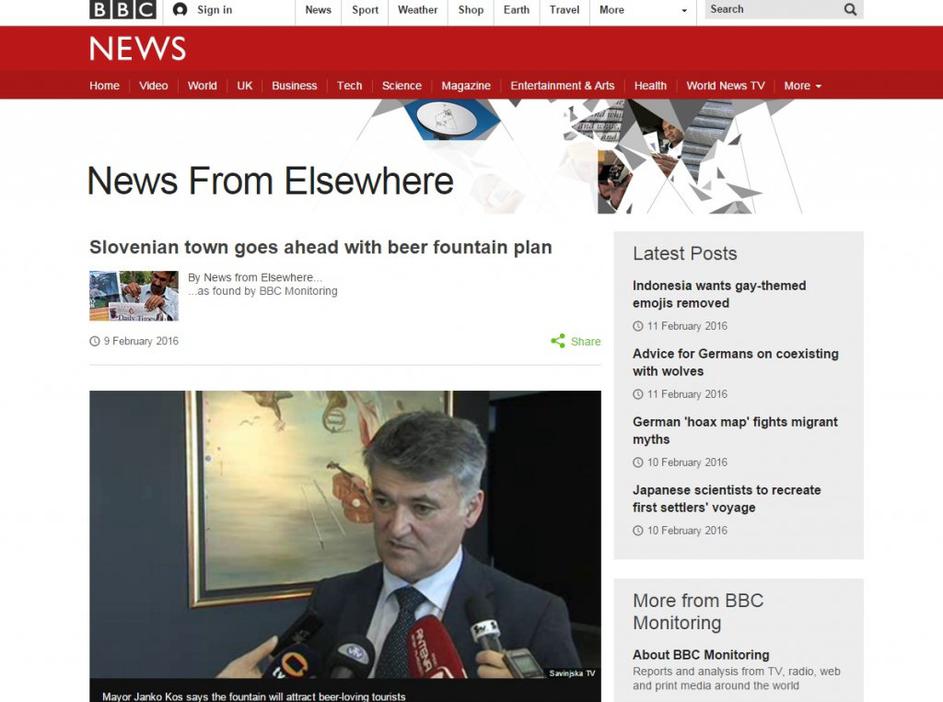The height and width of the screenshot is (702, 943).
Task: Click into the Search input field
Action: tap(773, 10)
